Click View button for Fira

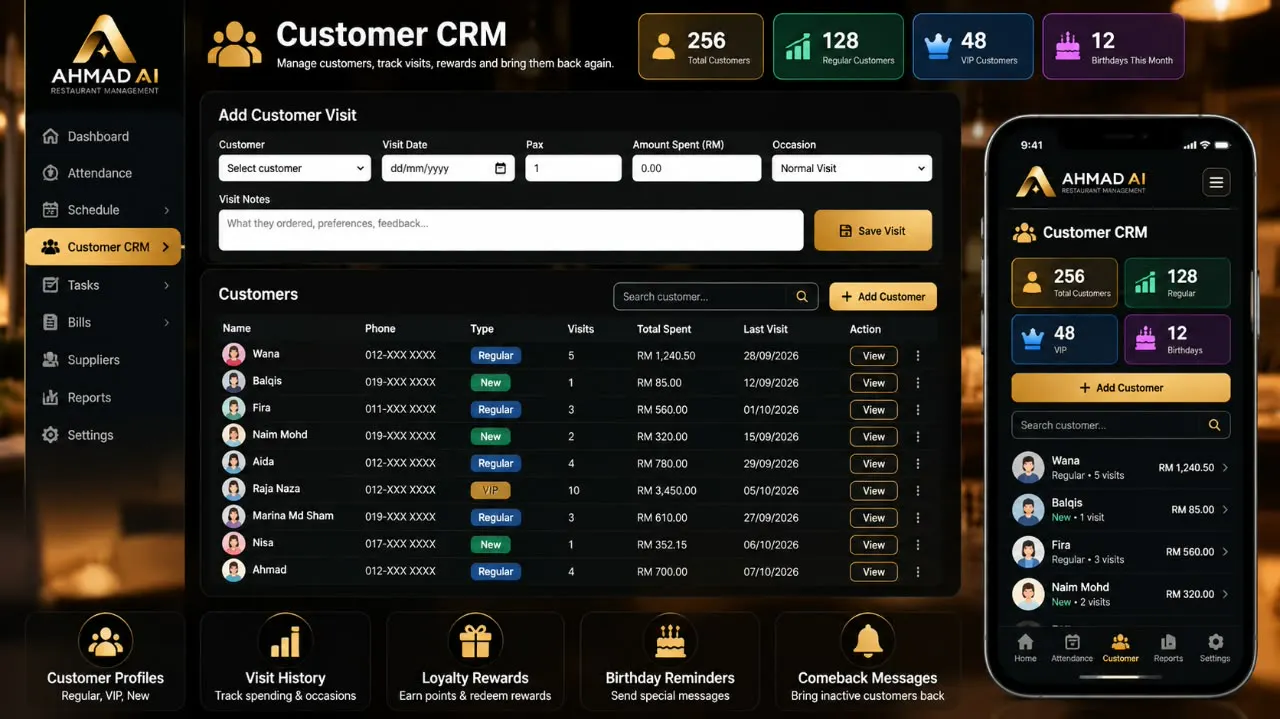click(874, 410)
